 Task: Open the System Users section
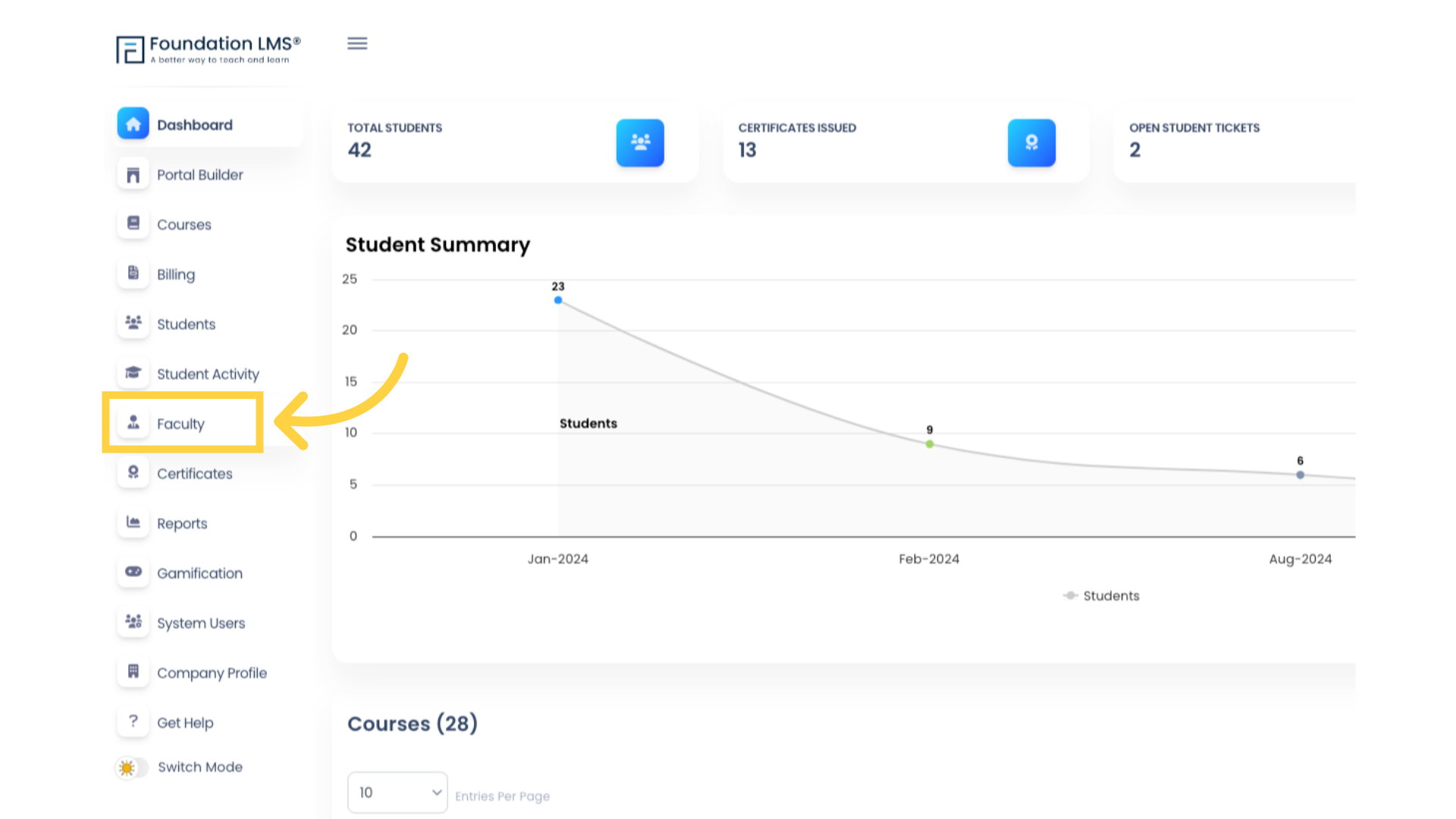(201, 623)
